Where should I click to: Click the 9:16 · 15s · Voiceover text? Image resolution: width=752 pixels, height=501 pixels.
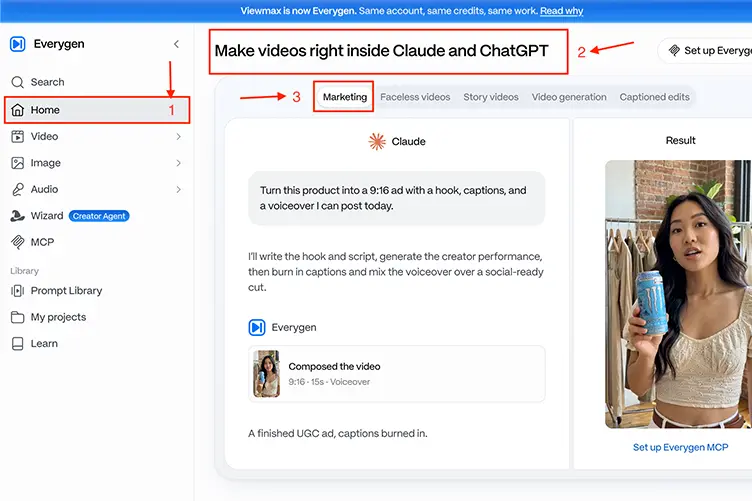(329, 382)
